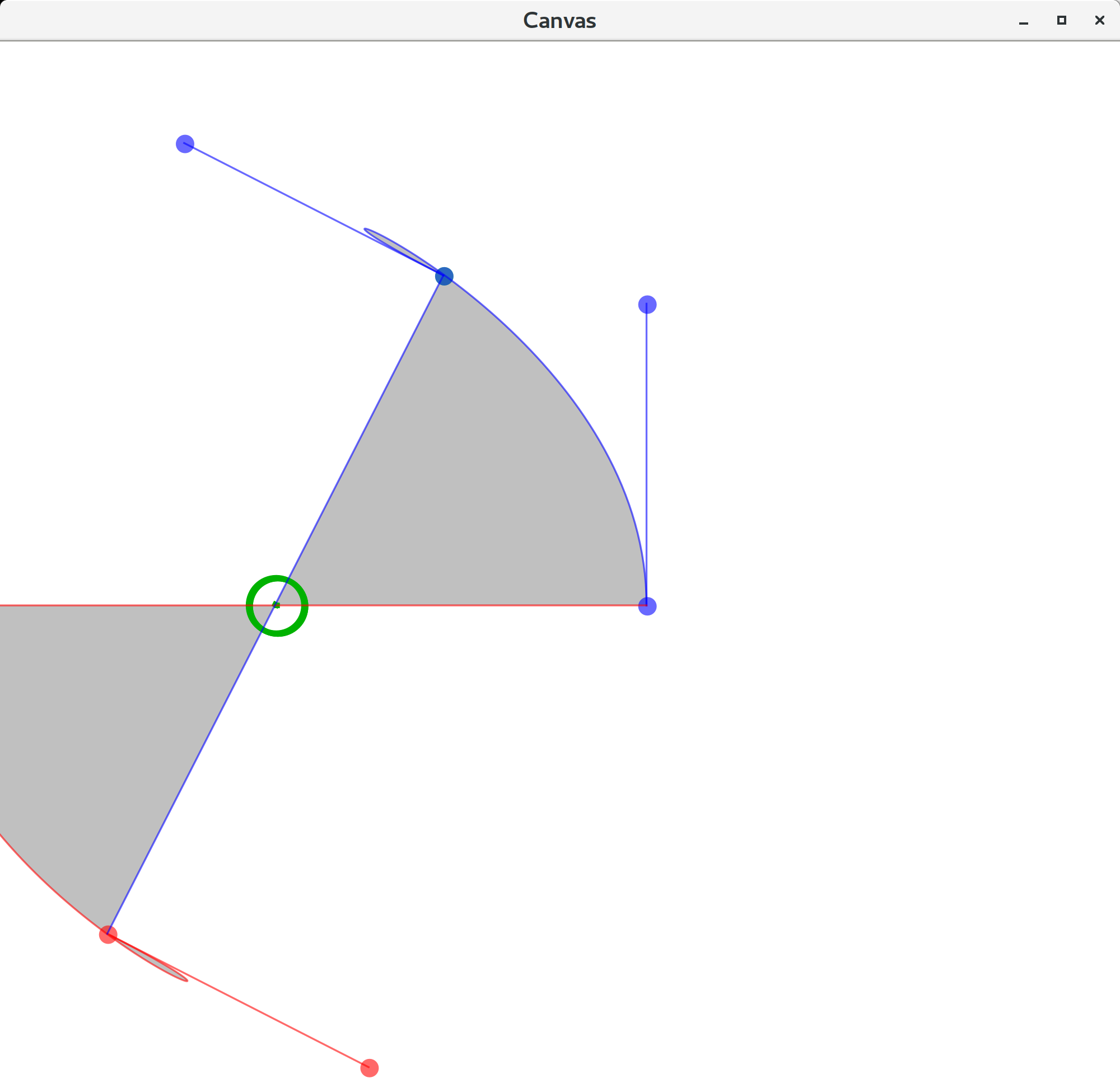Click the blue control handle at top-left
This screenshot has height=1092, width=1120.
(185, 144)
